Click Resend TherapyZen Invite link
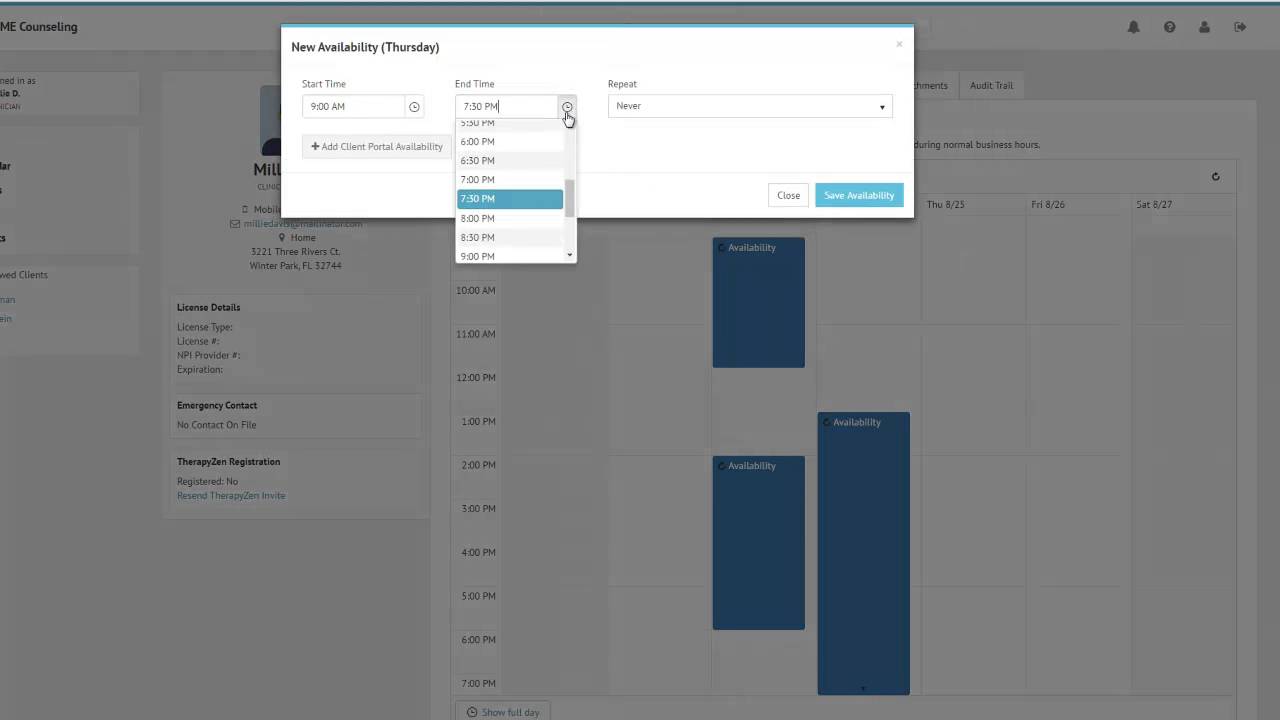 click(231, 496)
